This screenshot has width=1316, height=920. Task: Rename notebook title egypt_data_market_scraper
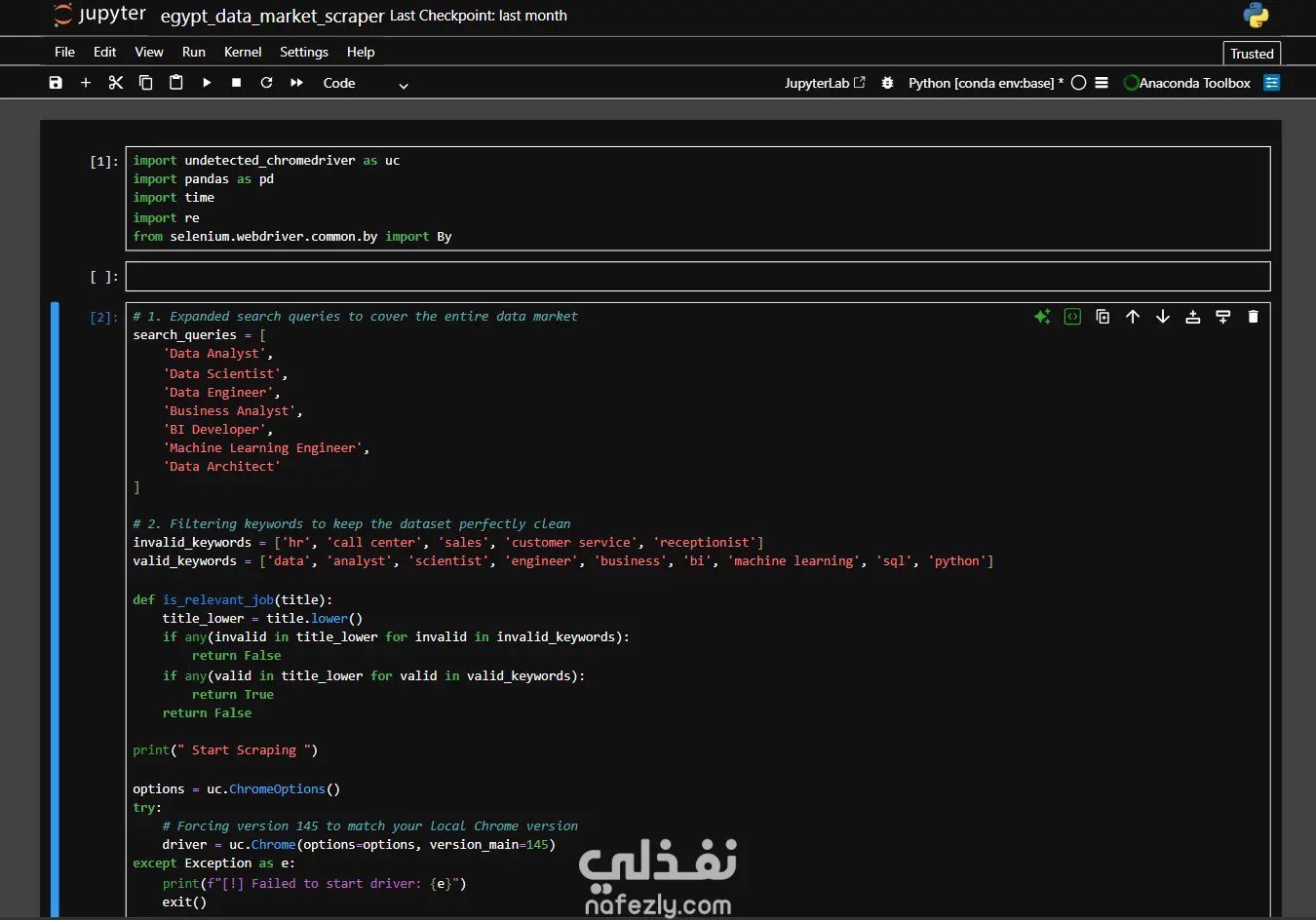point(272,16)
